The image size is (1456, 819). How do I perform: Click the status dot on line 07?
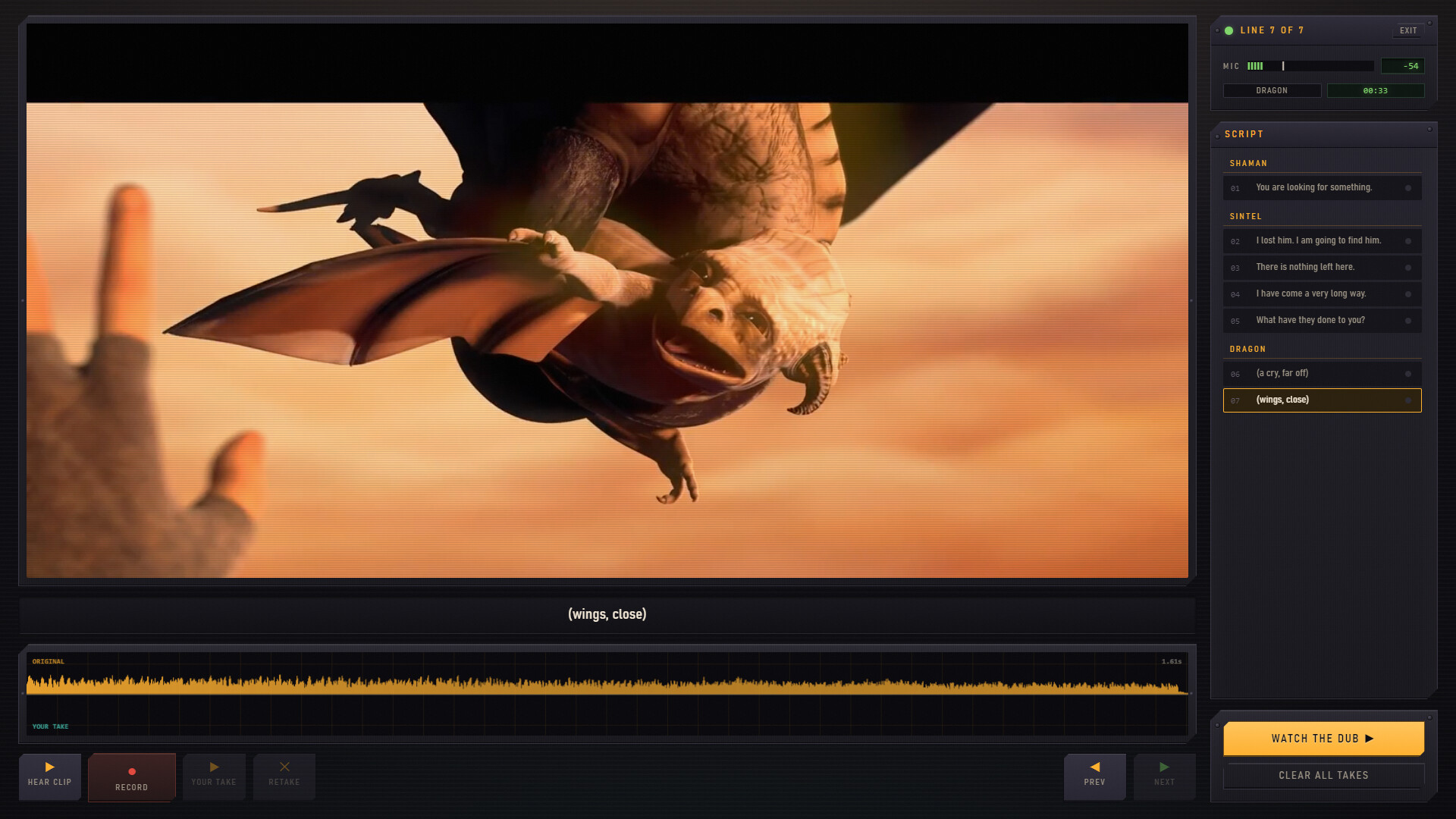1408,400
